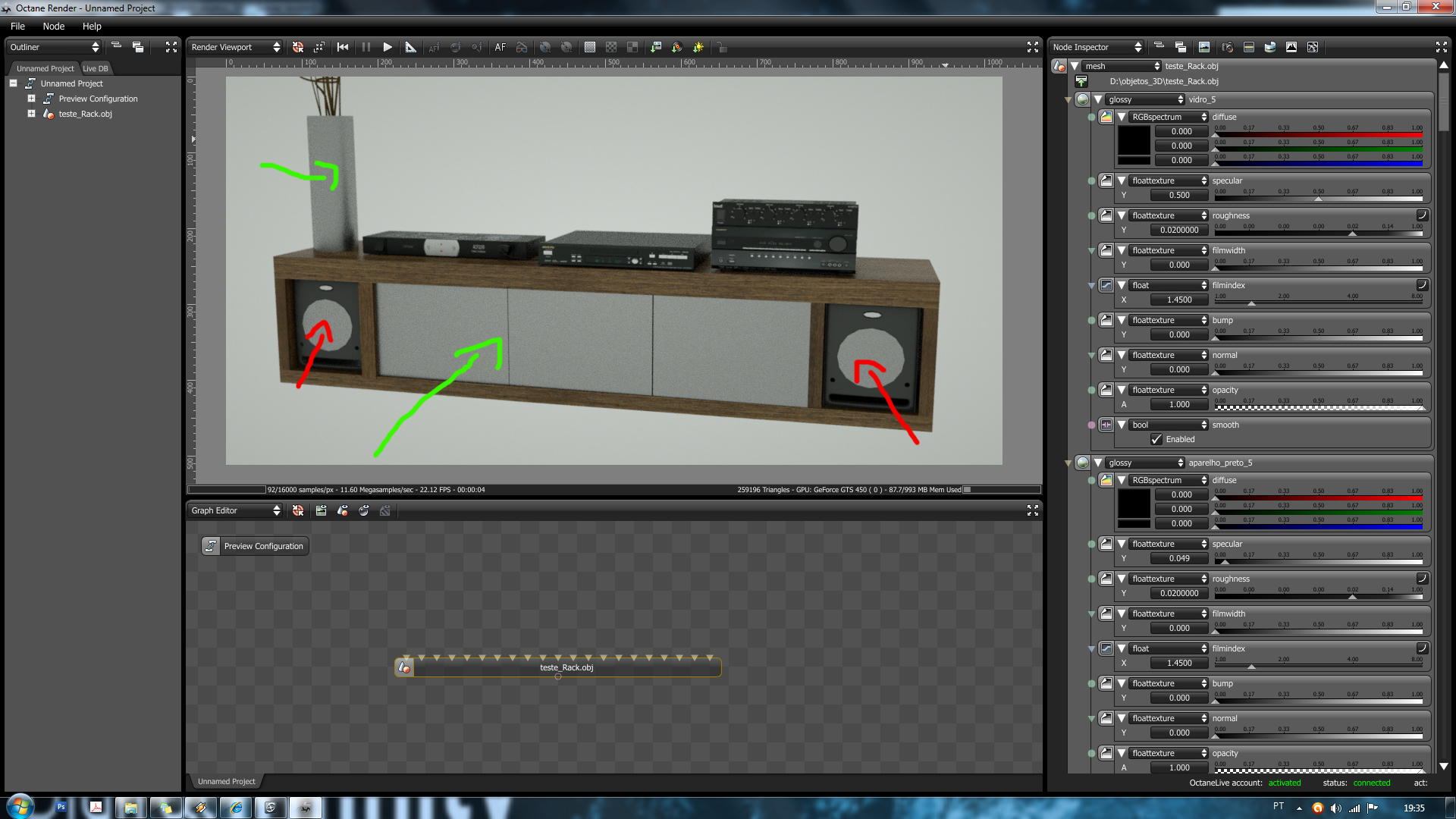Toggle the roughness logarithmic curve button for vidro_5

[1422, 215]
